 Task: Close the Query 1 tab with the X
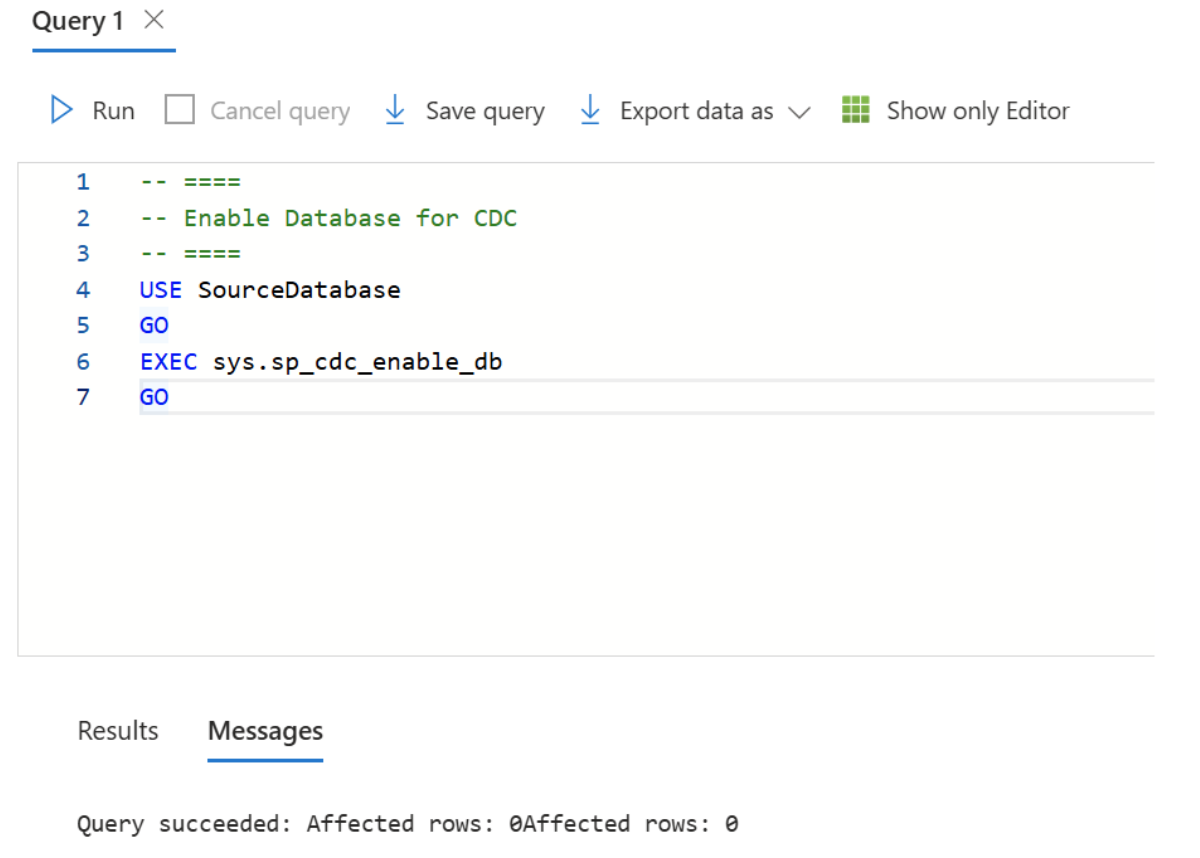[x=153, y=19]
